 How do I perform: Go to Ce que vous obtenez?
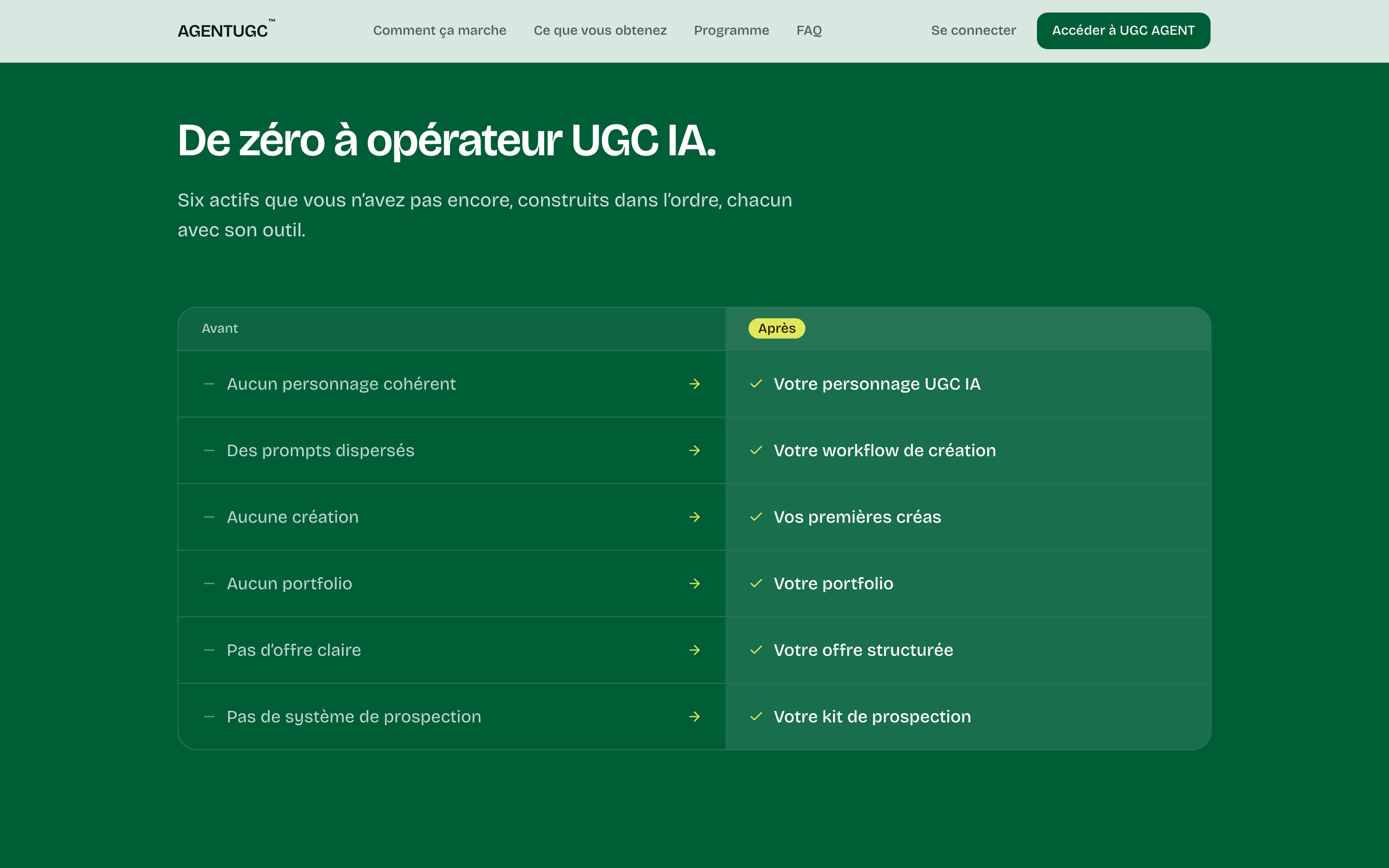[x=600, y=30]
